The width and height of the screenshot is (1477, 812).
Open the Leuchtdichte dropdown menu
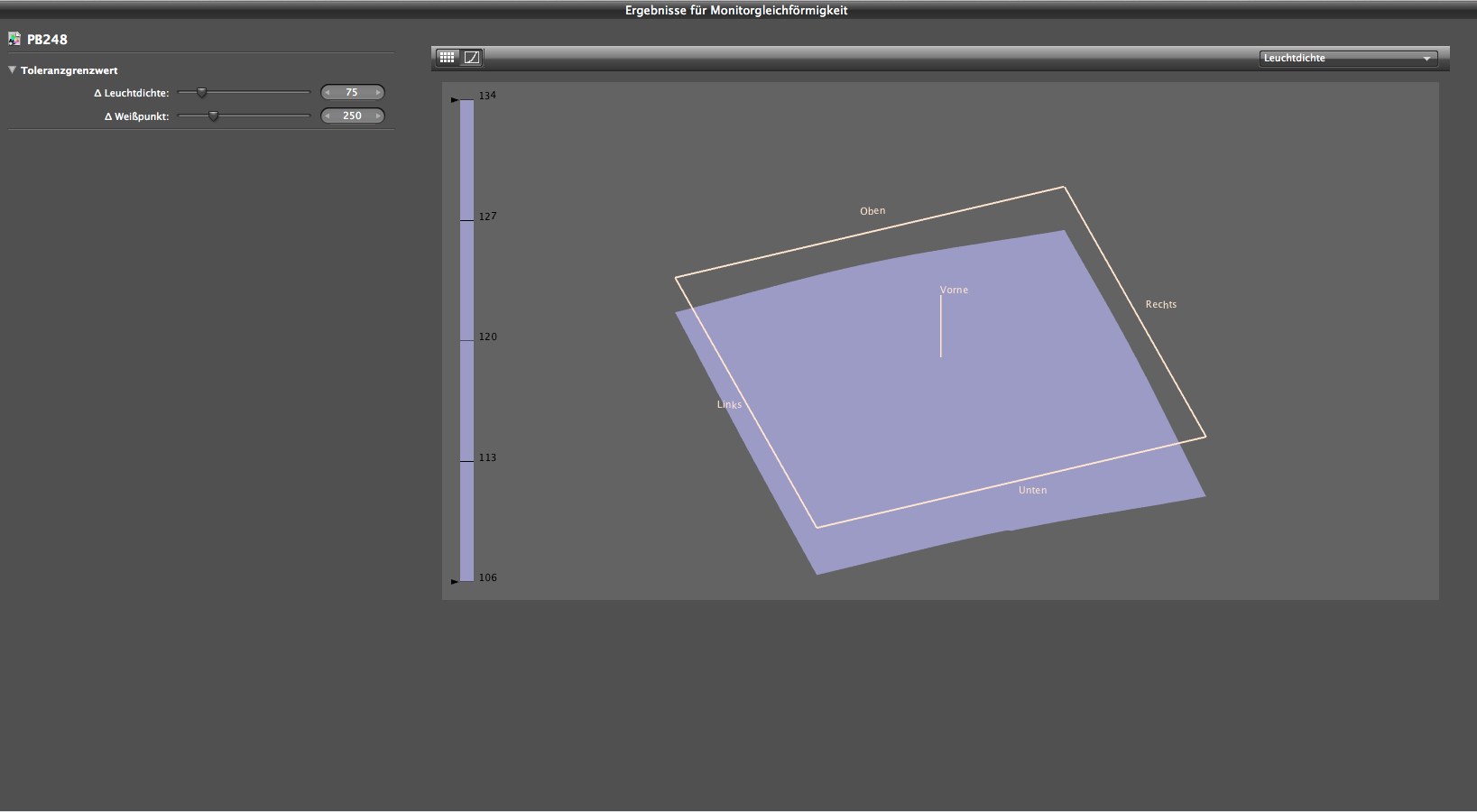click(1348, 59)
